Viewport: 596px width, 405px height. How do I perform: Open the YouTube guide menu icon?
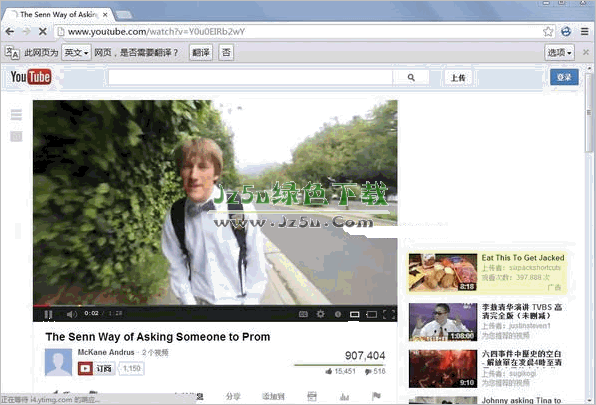click(16, 115)
